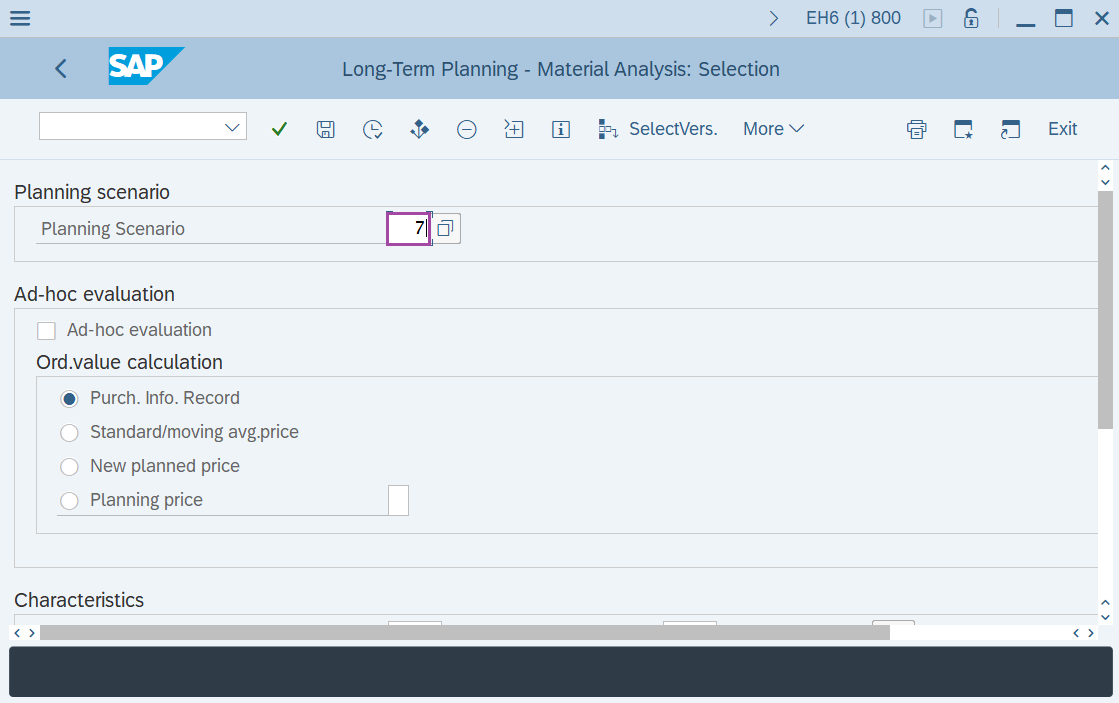Click the minus (delete) circle icon

pyautogui.click(x=466, y=128)
